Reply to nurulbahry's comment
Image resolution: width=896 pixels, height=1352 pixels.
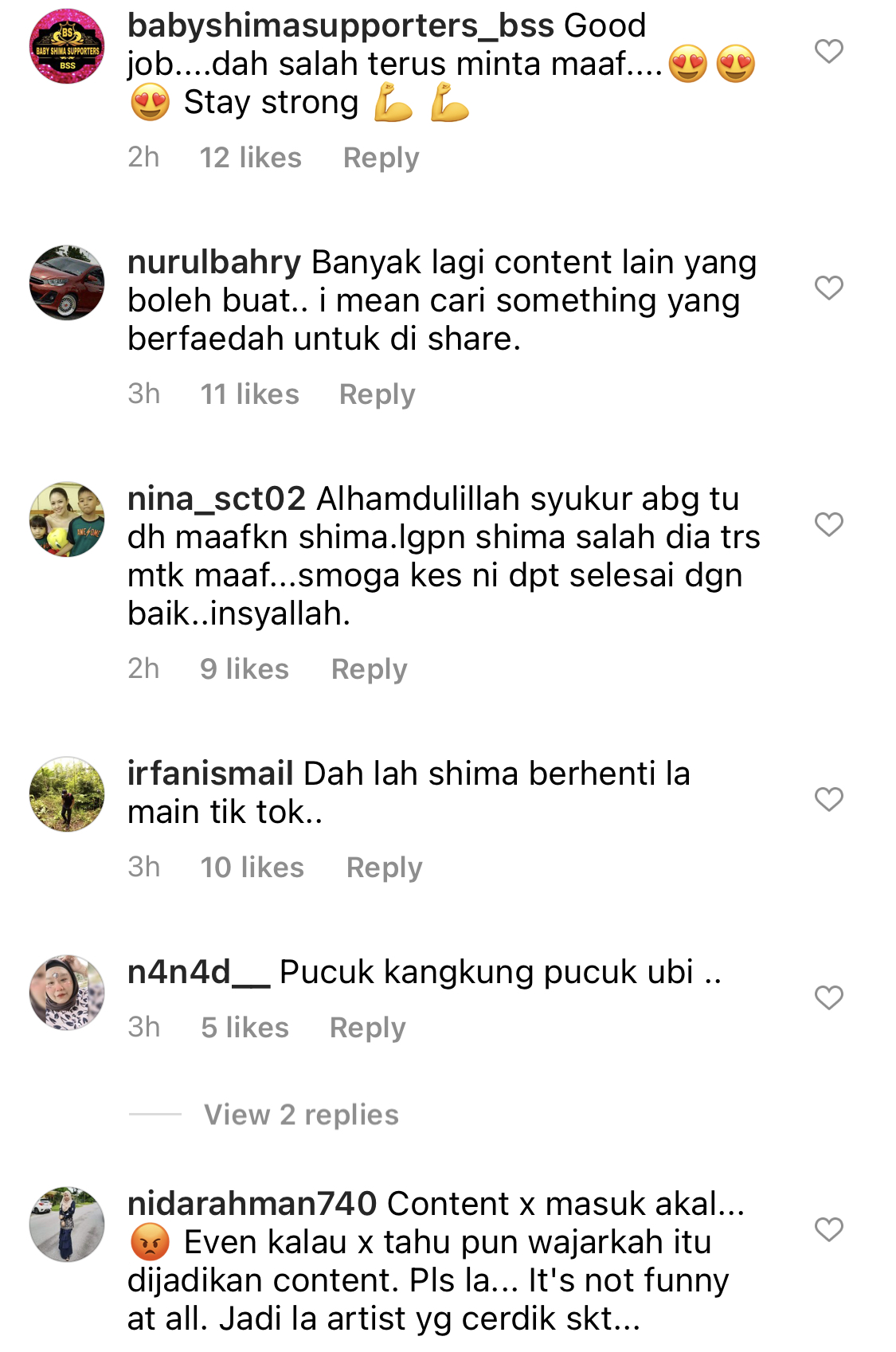377,394
